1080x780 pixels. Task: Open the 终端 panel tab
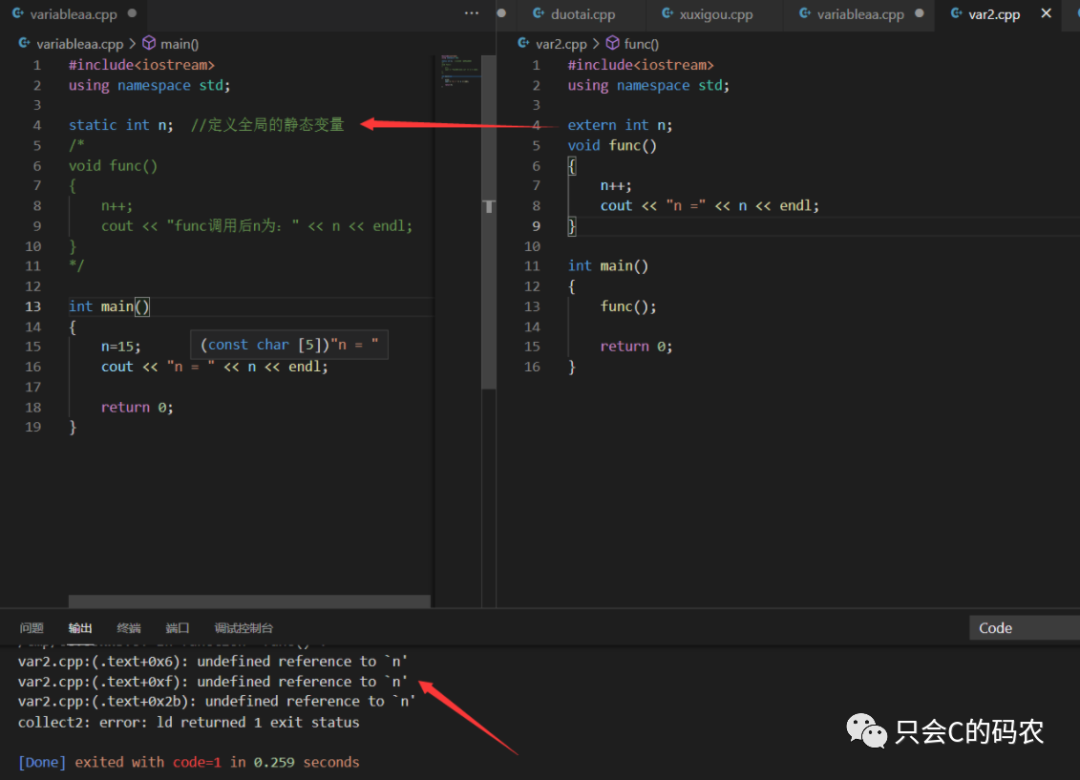[x=129, y=628]
